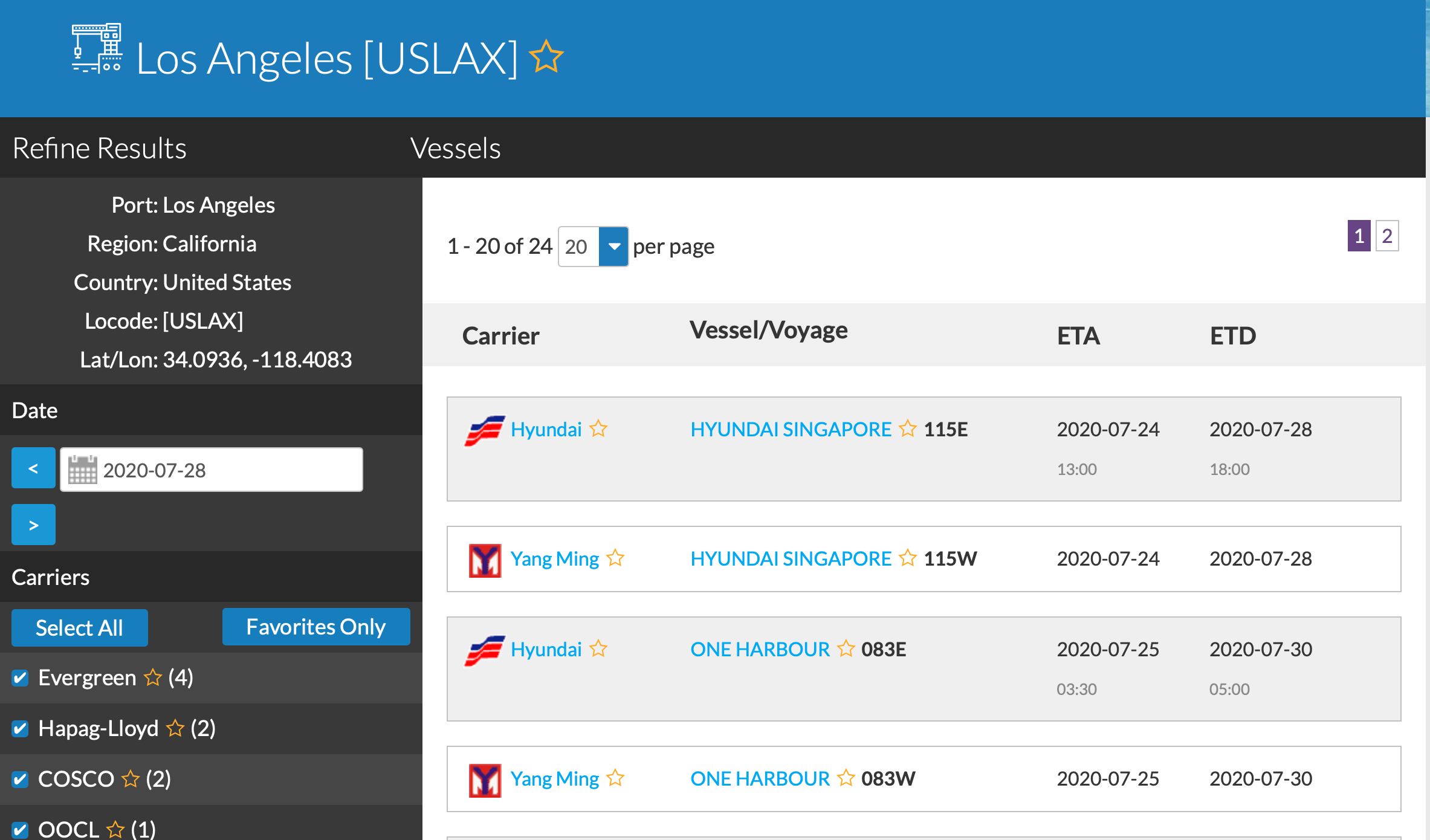Click the Carrier column header
1430x840 pixels.
pyautogui.click(x=500, y=335)
